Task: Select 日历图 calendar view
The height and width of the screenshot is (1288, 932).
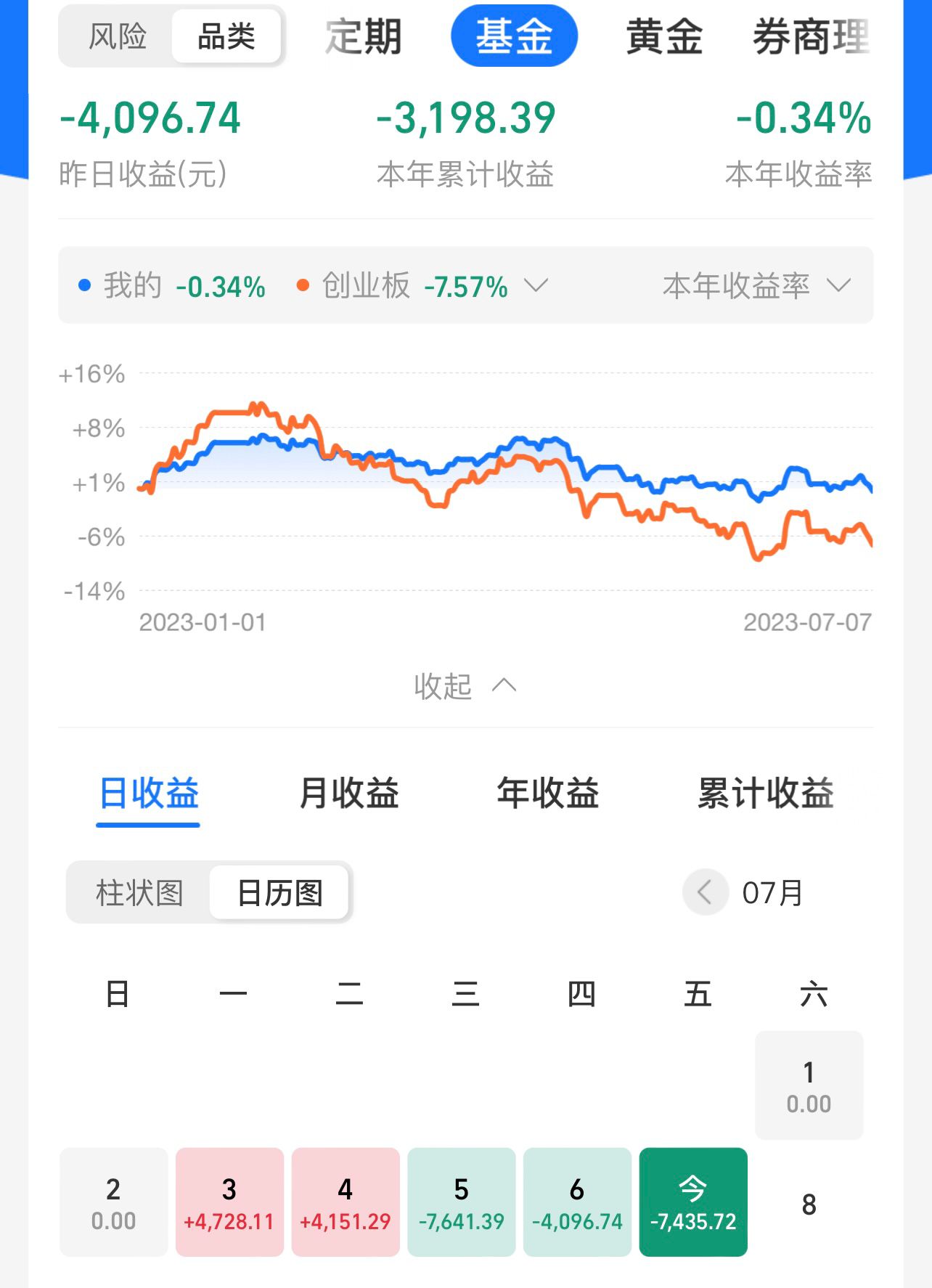Action: [x=279, y=892]
